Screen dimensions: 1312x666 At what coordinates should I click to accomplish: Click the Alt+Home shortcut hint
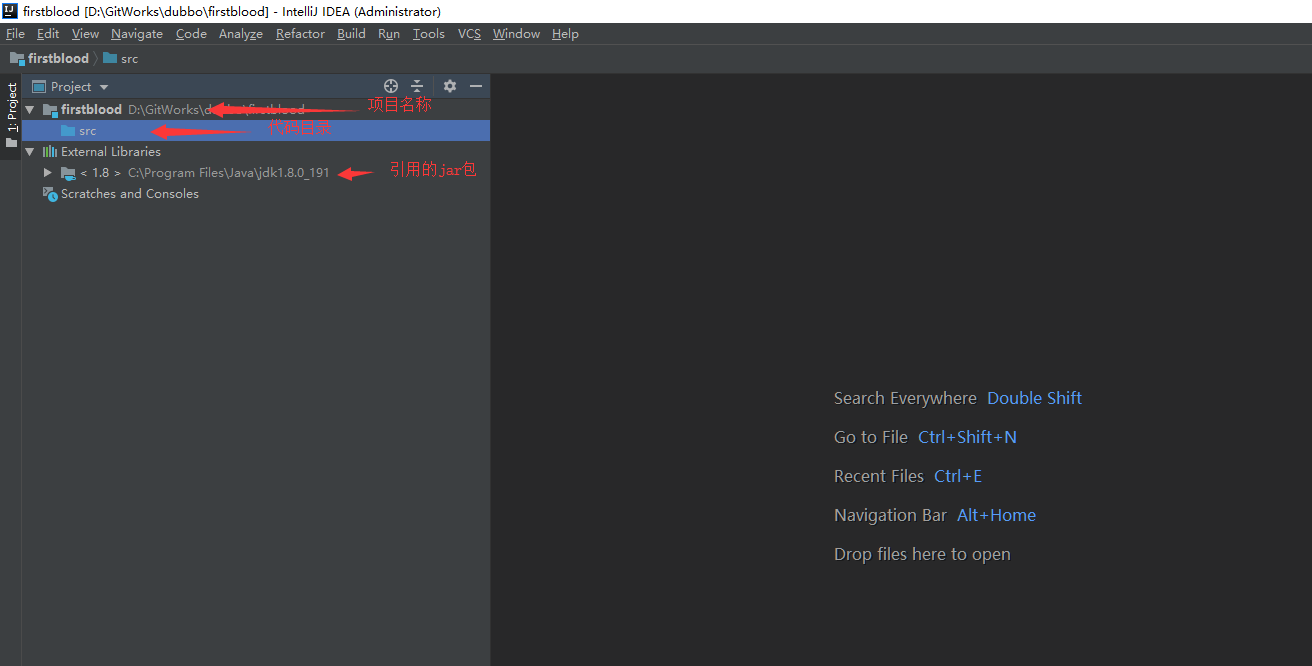click(996, 515)
